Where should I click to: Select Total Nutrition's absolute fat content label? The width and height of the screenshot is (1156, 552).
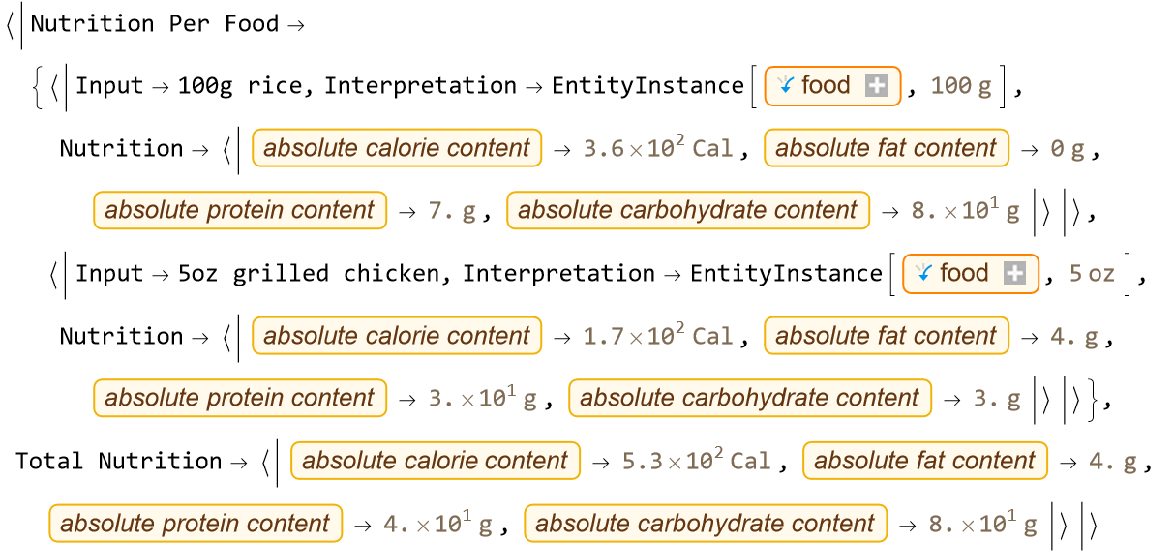925,461
